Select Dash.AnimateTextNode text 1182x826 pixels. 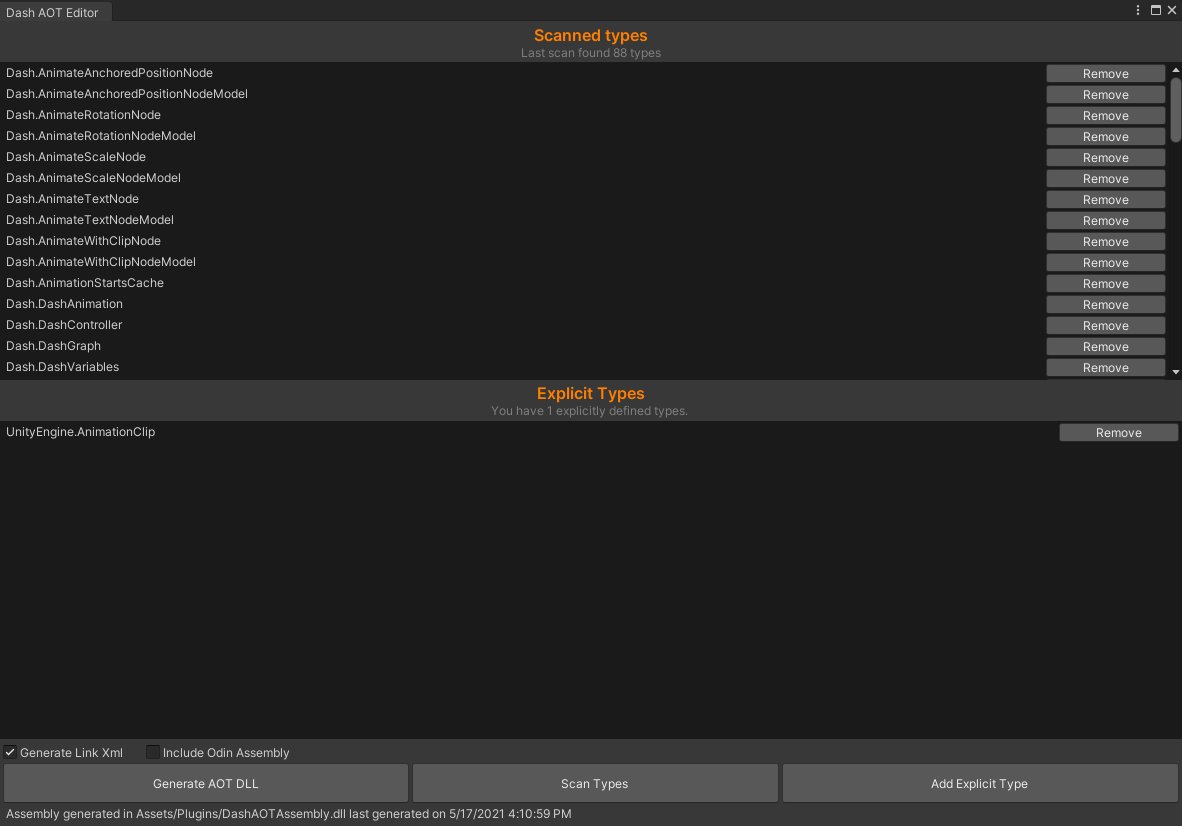(x=72, y=199)
